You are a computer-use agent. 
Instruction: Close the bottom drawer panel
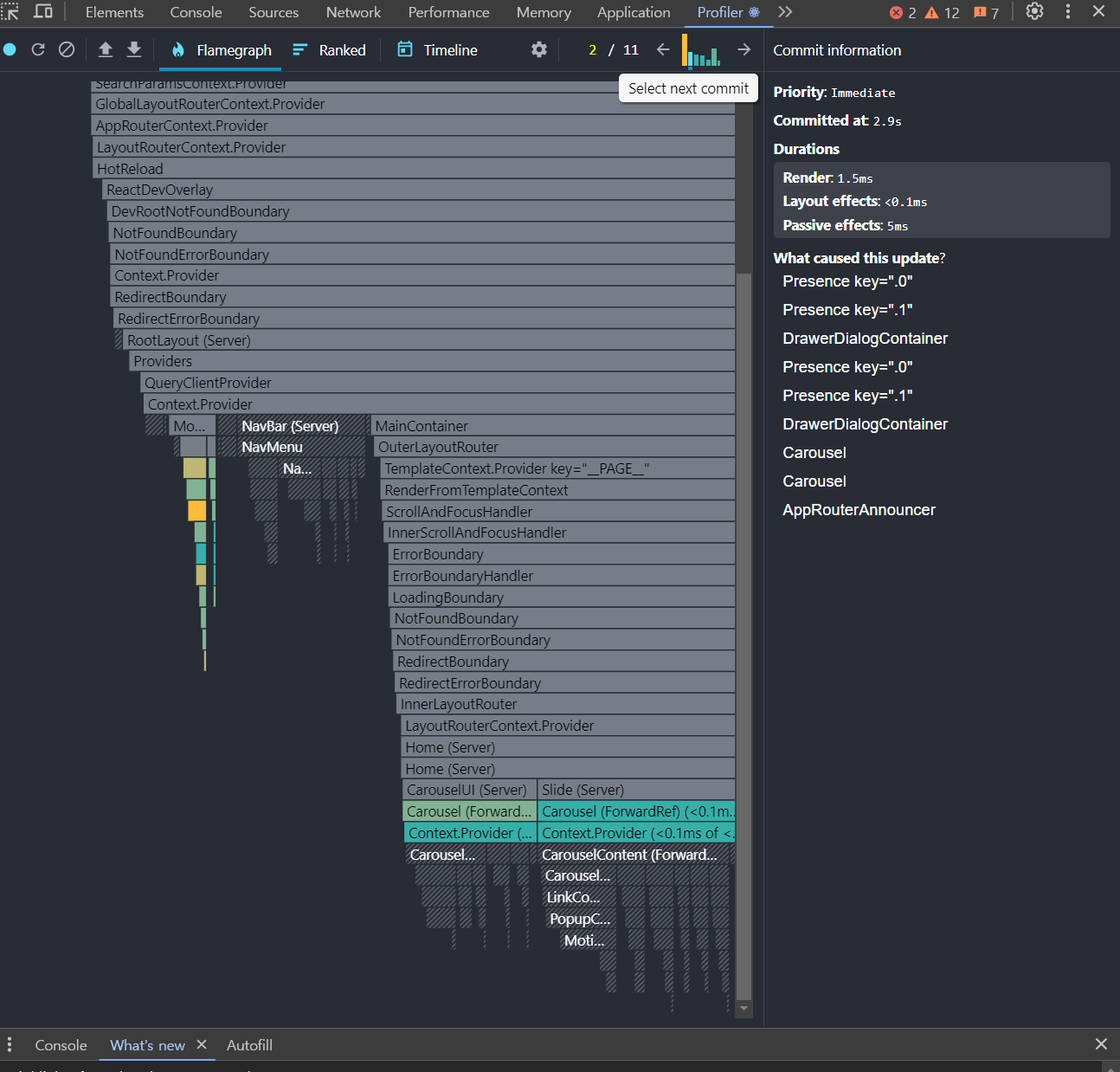coord(1101,1044)
